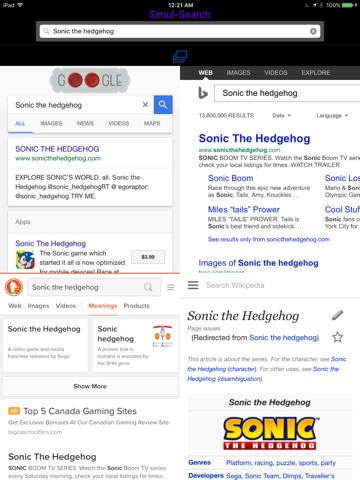
Task: Switch to Bing EXPLORE tab
Action: 316,73
